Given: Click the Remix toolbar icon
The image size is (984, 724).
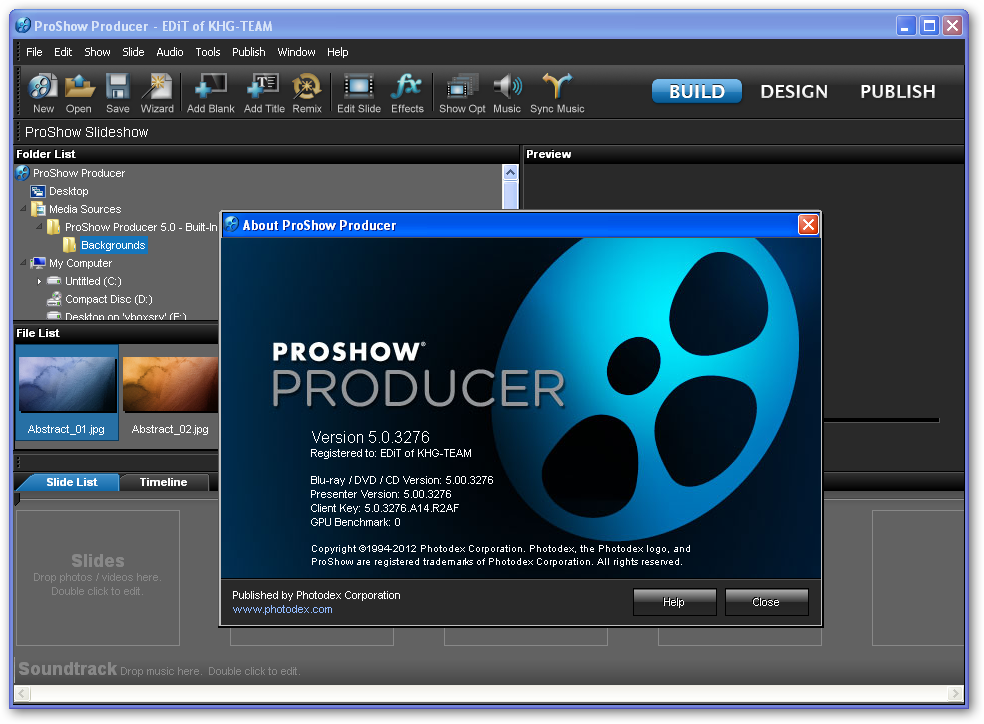Looking at the screenshot, I should coord(306,93).
